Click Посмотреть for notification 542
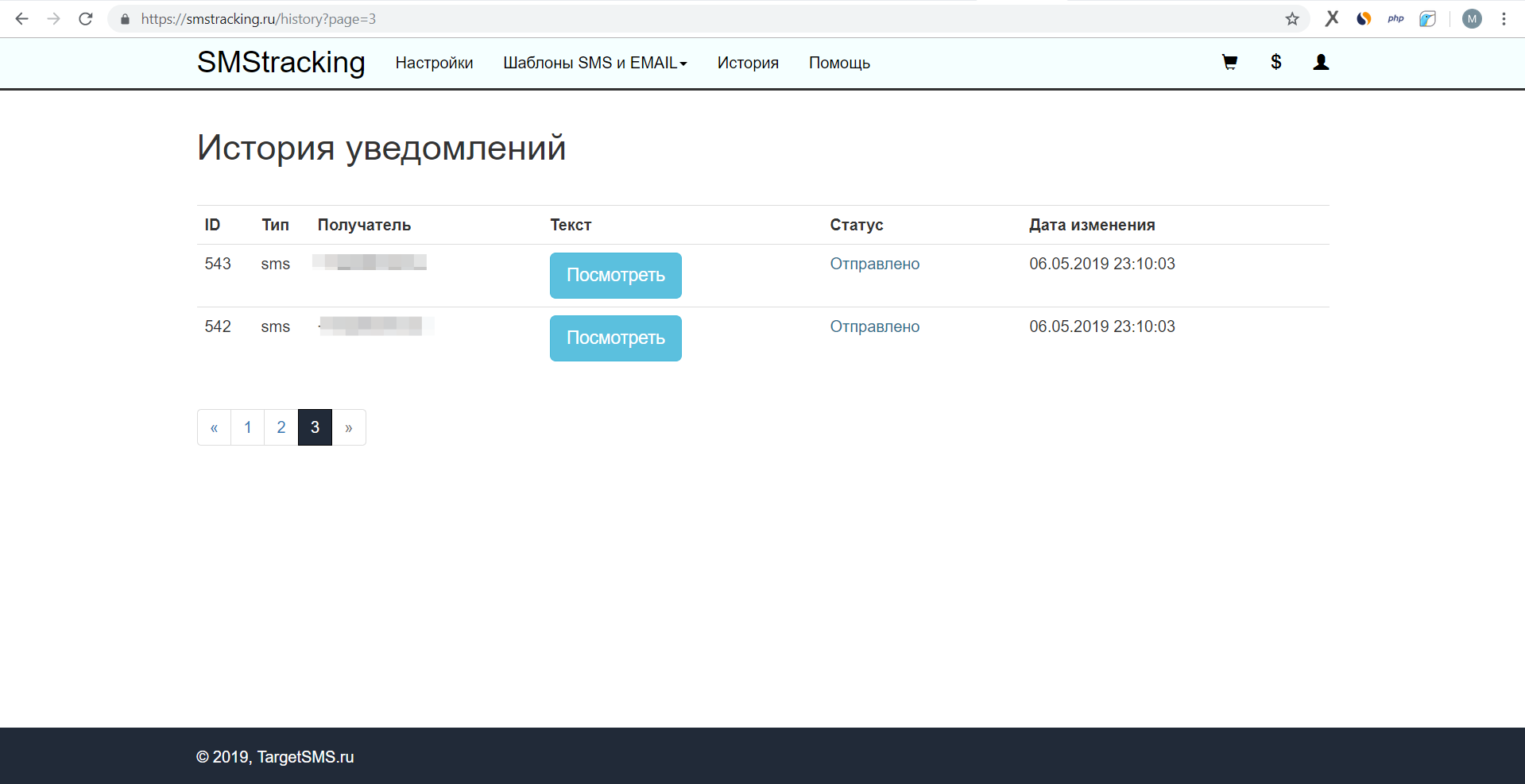 615,338
